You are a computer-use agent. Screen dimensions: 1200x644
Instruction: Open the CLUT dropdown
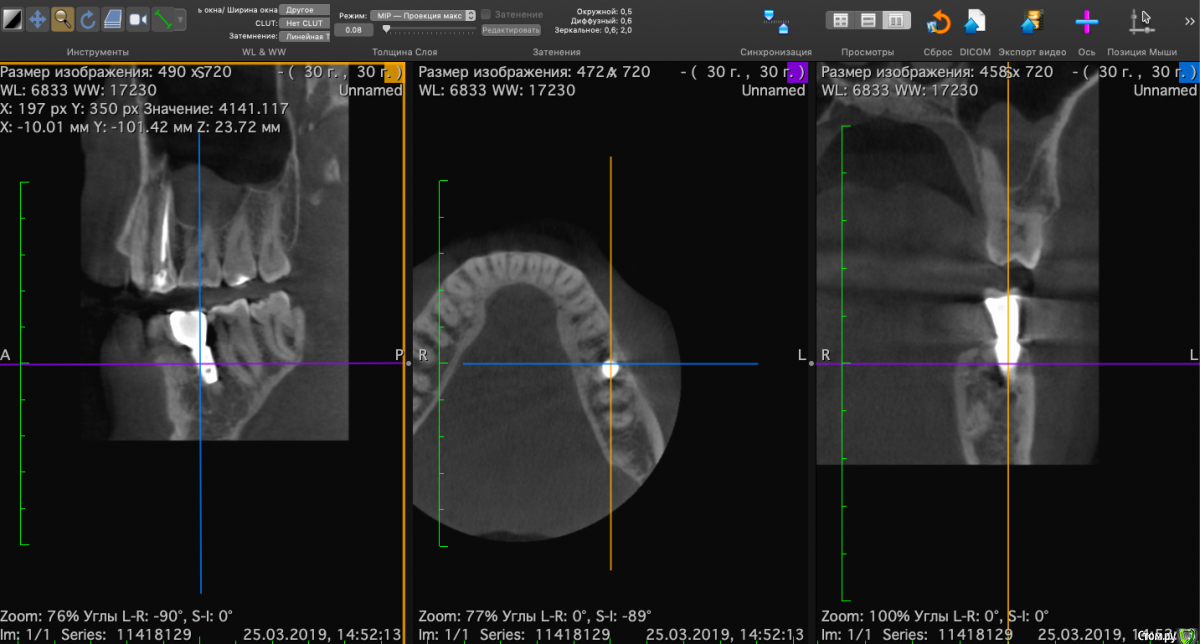point(304,22)
